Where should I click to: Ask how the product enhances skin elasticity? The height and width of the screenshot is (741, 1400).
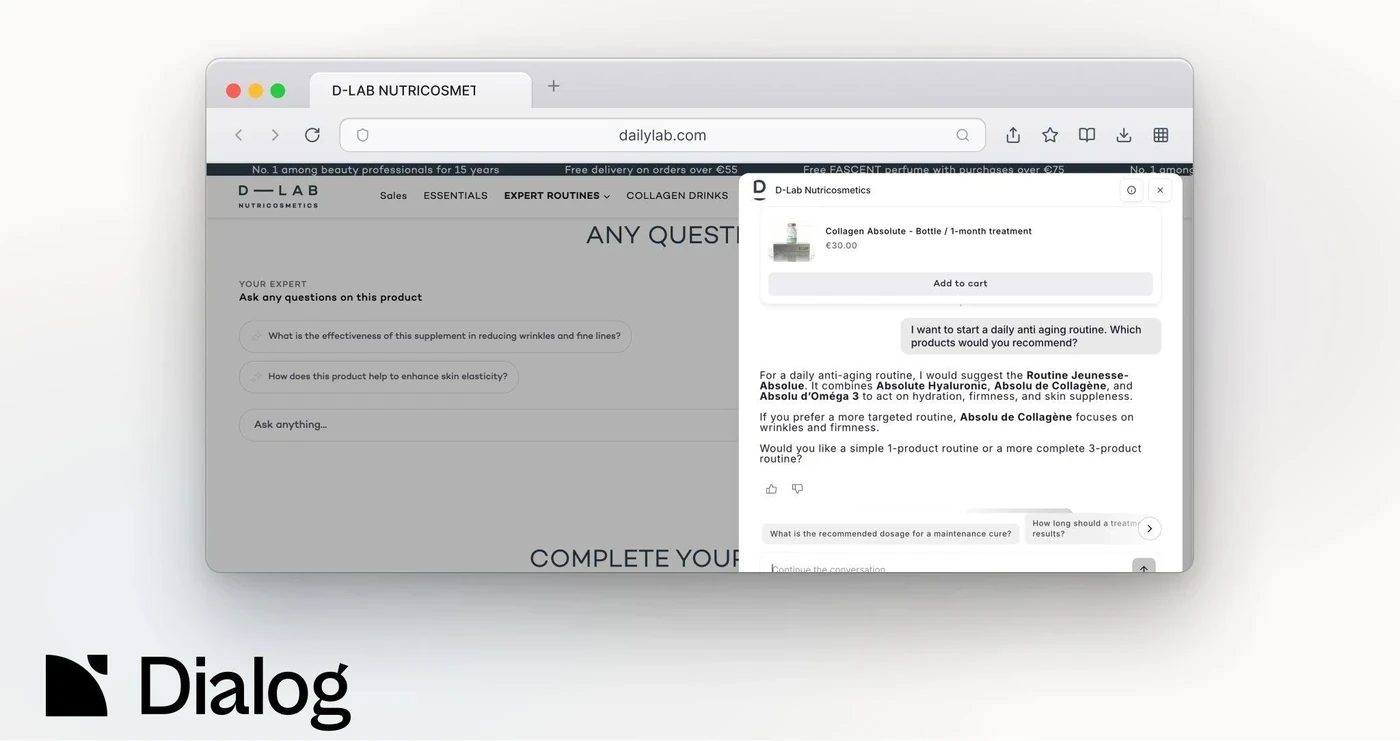pyautogui.click(x=379, y=377)
